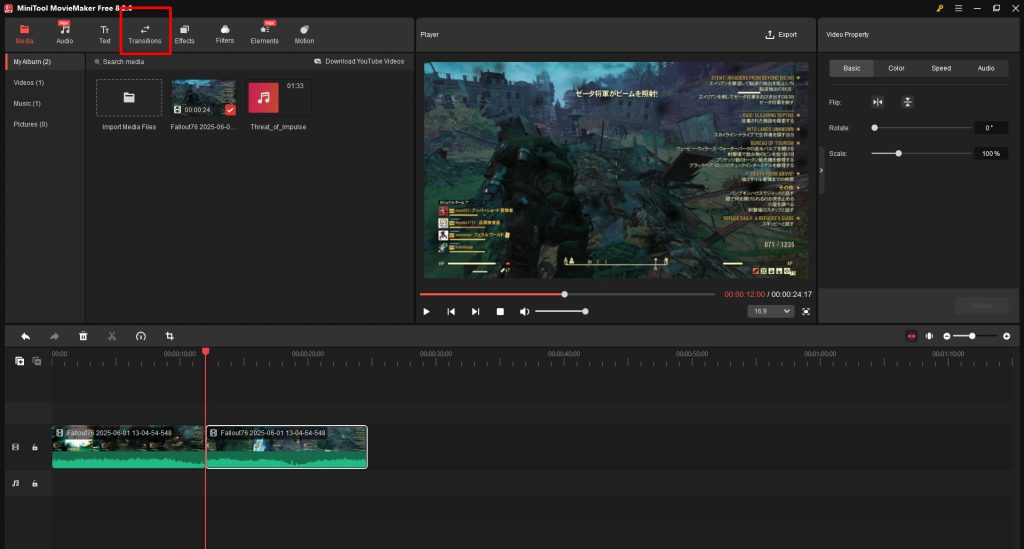Click the audio track music icon
1024x549 pixels.
(16, 484)
